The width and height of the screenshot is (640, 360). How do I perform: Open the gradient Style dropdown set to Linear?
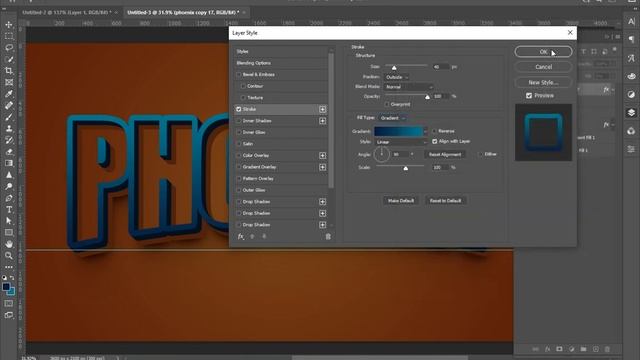point(401,142)
